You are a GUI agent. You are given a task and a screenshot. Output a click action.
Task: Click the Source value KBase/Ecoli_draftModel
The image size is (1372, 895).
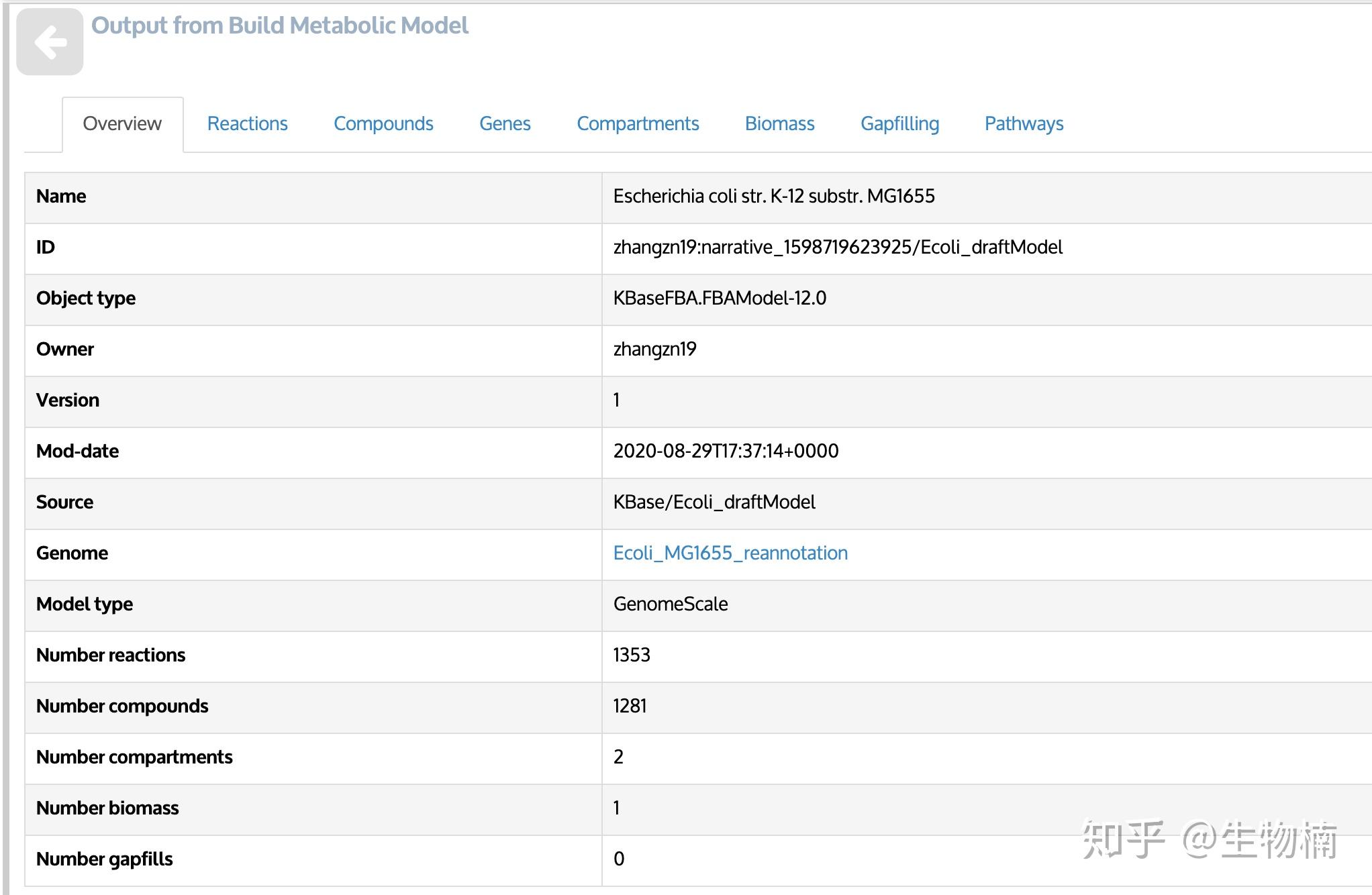click(x=714, y=502)
